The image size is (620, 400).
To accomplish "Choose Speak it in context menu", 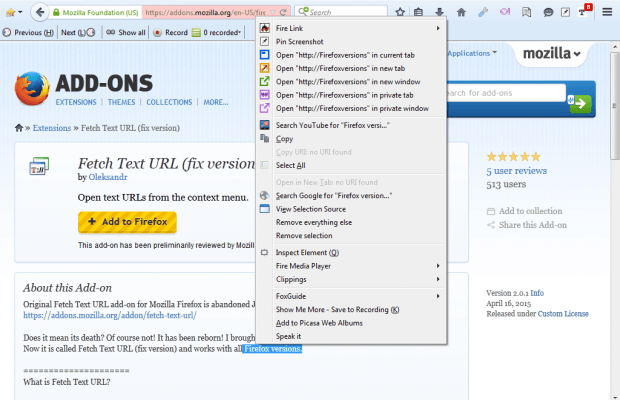I will tap(352, 336).
